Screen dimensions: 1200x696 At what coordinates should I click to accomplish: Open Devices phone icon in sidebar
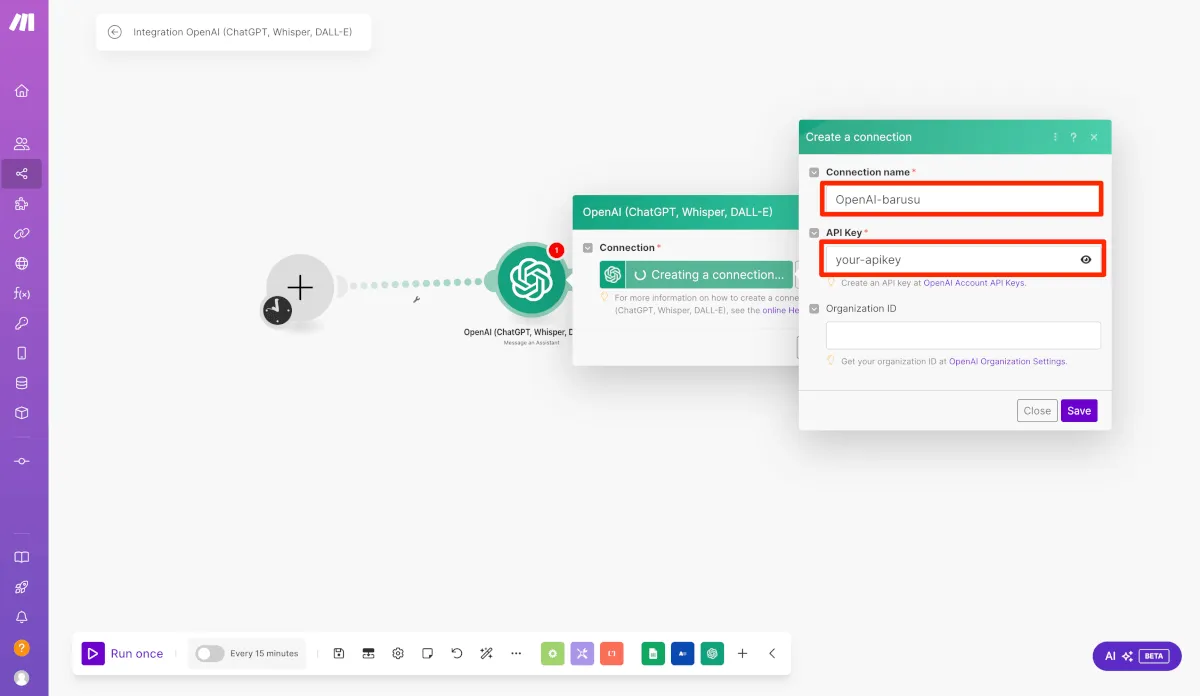coord(22,353)
